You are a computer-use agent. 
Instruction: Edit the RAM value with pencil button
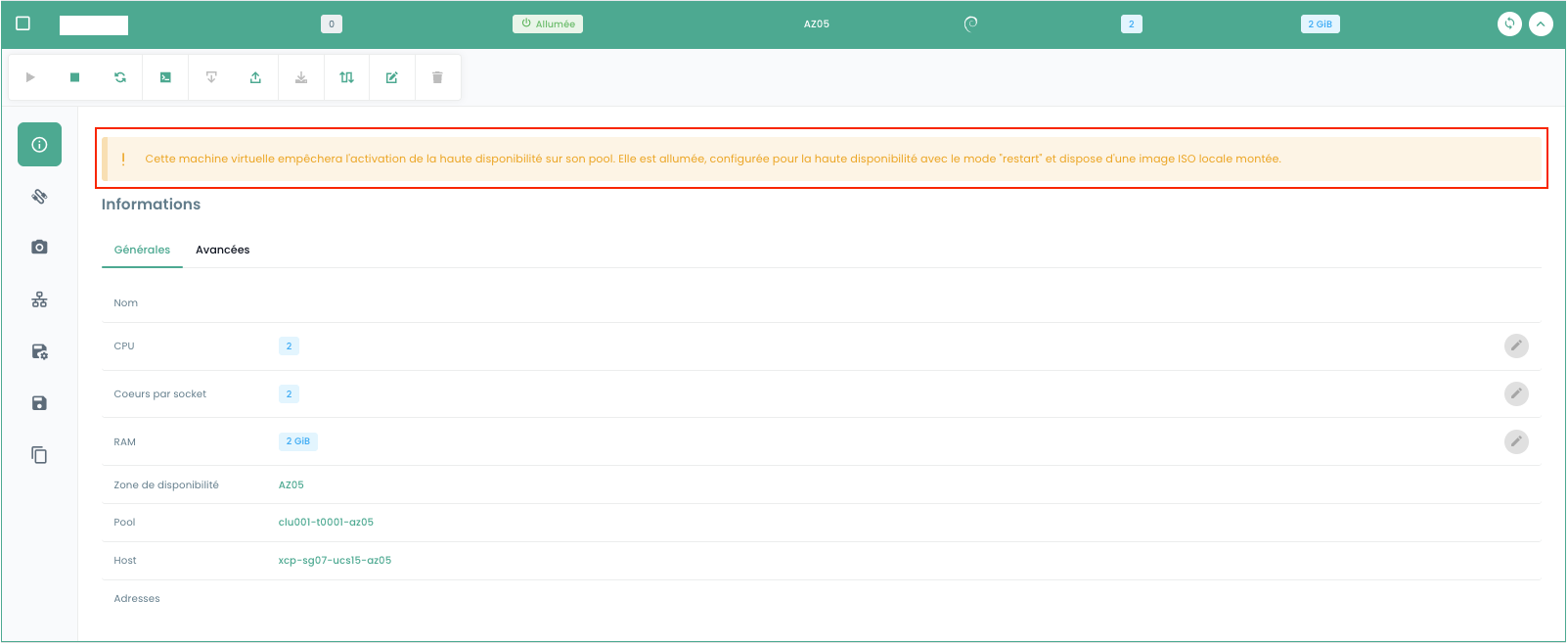1515,441
